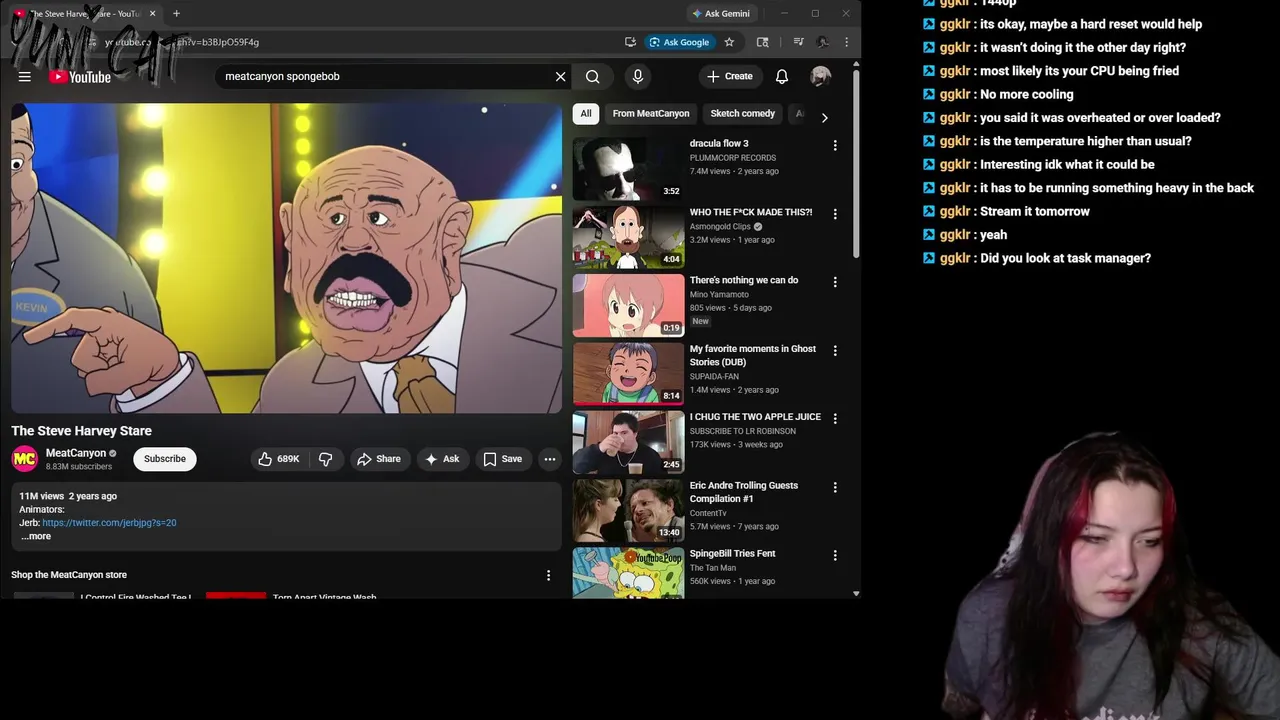
Task: Open options for WHO THE F*CK MADE THIS
Action: pyautogui.click(x=835, y=214)
